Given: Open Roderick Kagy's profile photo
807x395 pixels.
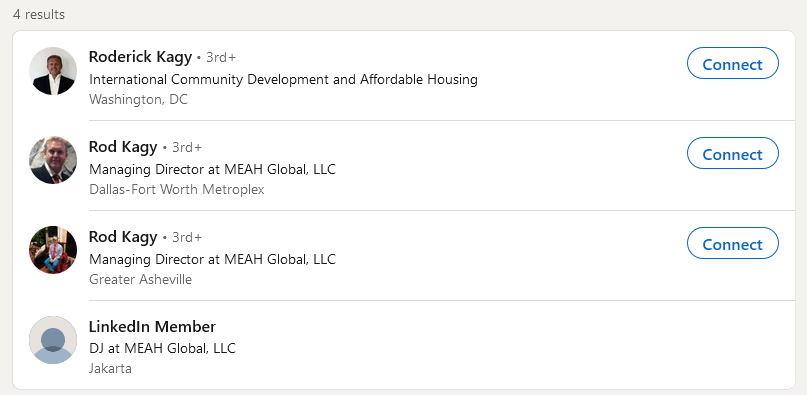Looking at the screenshot, I should pyautogui.click(x=53, y=71).
